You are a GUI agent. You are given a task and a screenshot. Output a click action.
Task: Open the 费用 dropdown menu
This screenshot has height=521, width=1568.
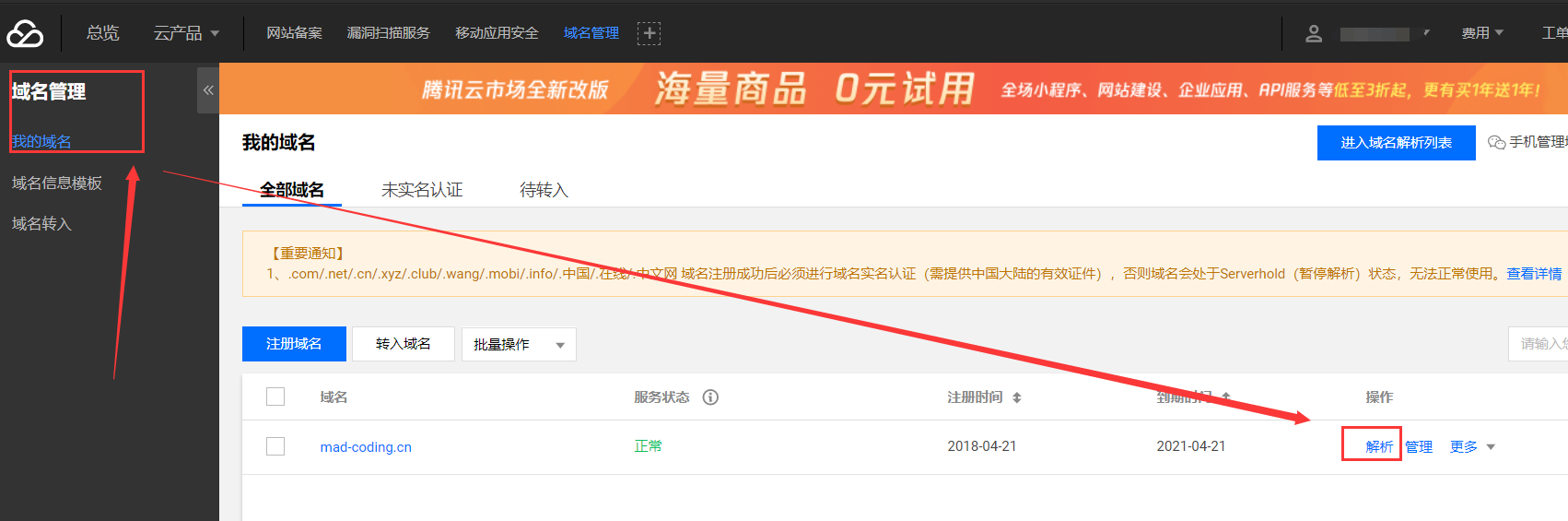pyautogui.click(x=1482, y=33)
